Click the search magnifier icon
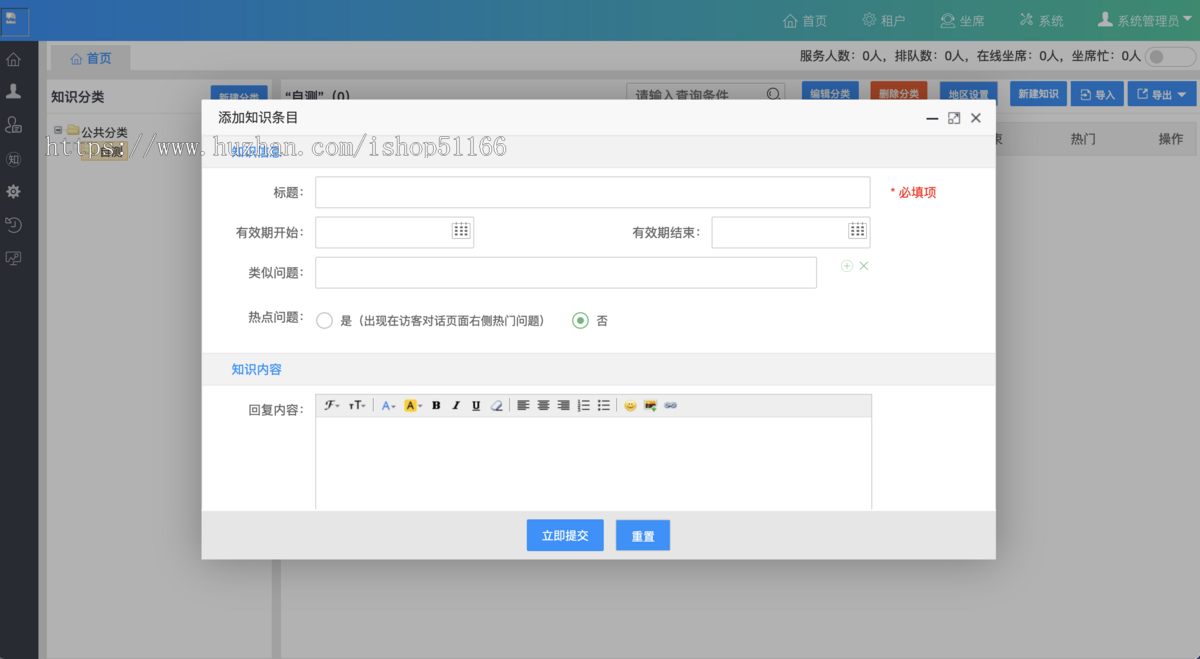 773,94
